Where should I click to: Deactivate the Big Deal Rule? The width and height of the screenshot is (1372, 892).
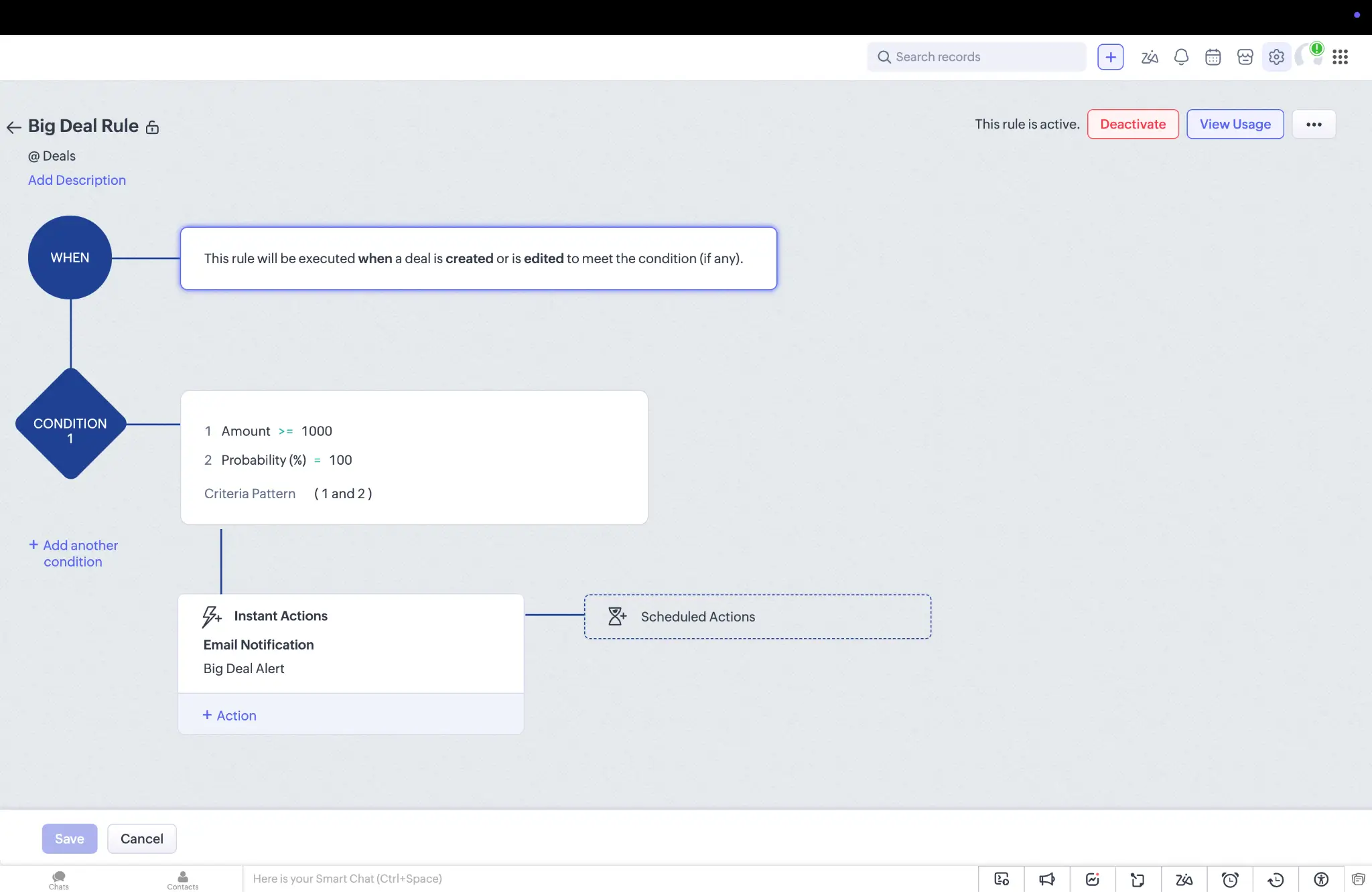(x=1132, y=124)
